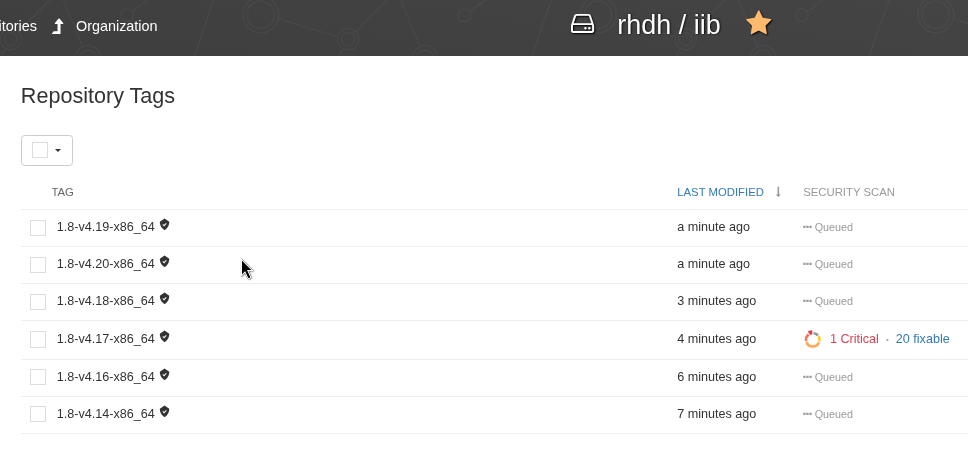Tick the checkbox for tag 1.8-v4.16-x86_64
The height and width of the screenshot is (466, 968).
[38, 377]
